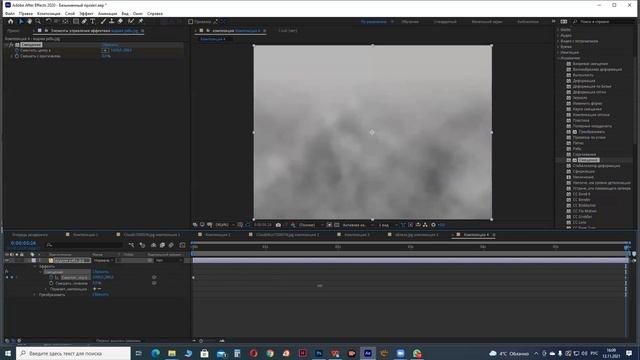The width and height of the screenshot is (640, 360).
Task: Select the Puppet Pin tool
Action: pyautogui.click(x=141, y=21)
